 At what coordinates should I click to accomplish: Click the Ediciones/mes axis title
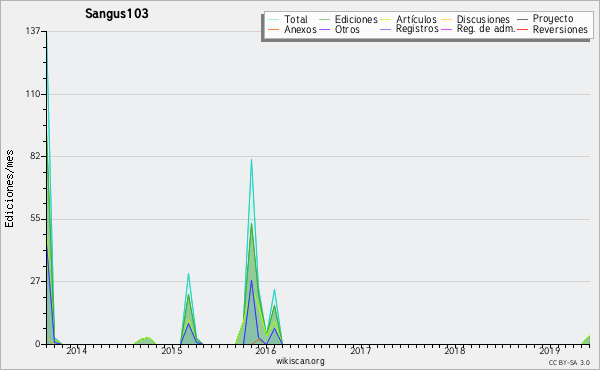pos(9,189)
